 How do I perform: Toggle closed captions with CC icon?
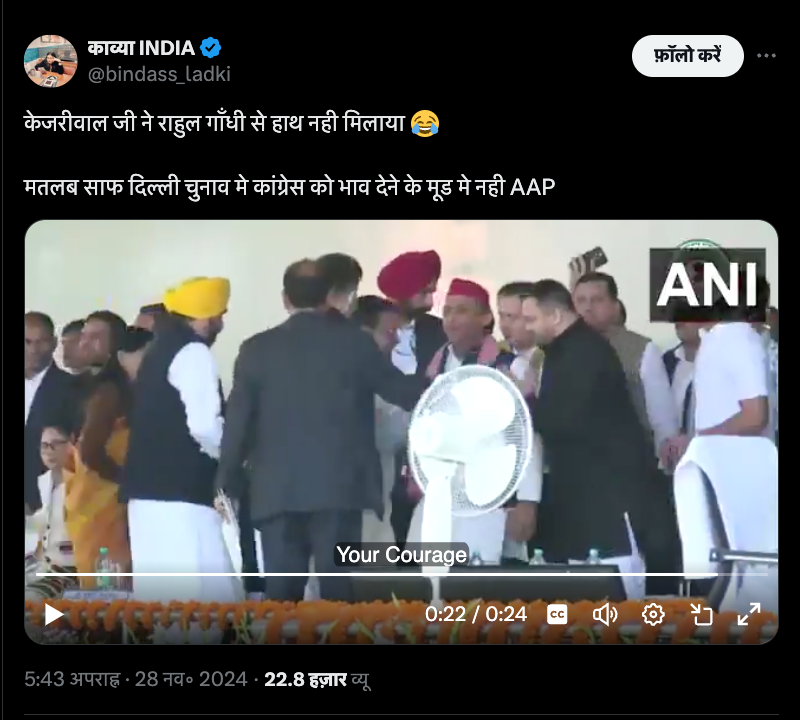[557, 614]
